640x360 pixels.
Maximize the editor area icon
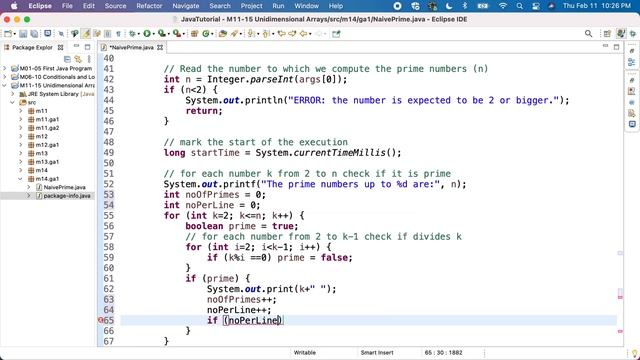(x=616, y=47)
